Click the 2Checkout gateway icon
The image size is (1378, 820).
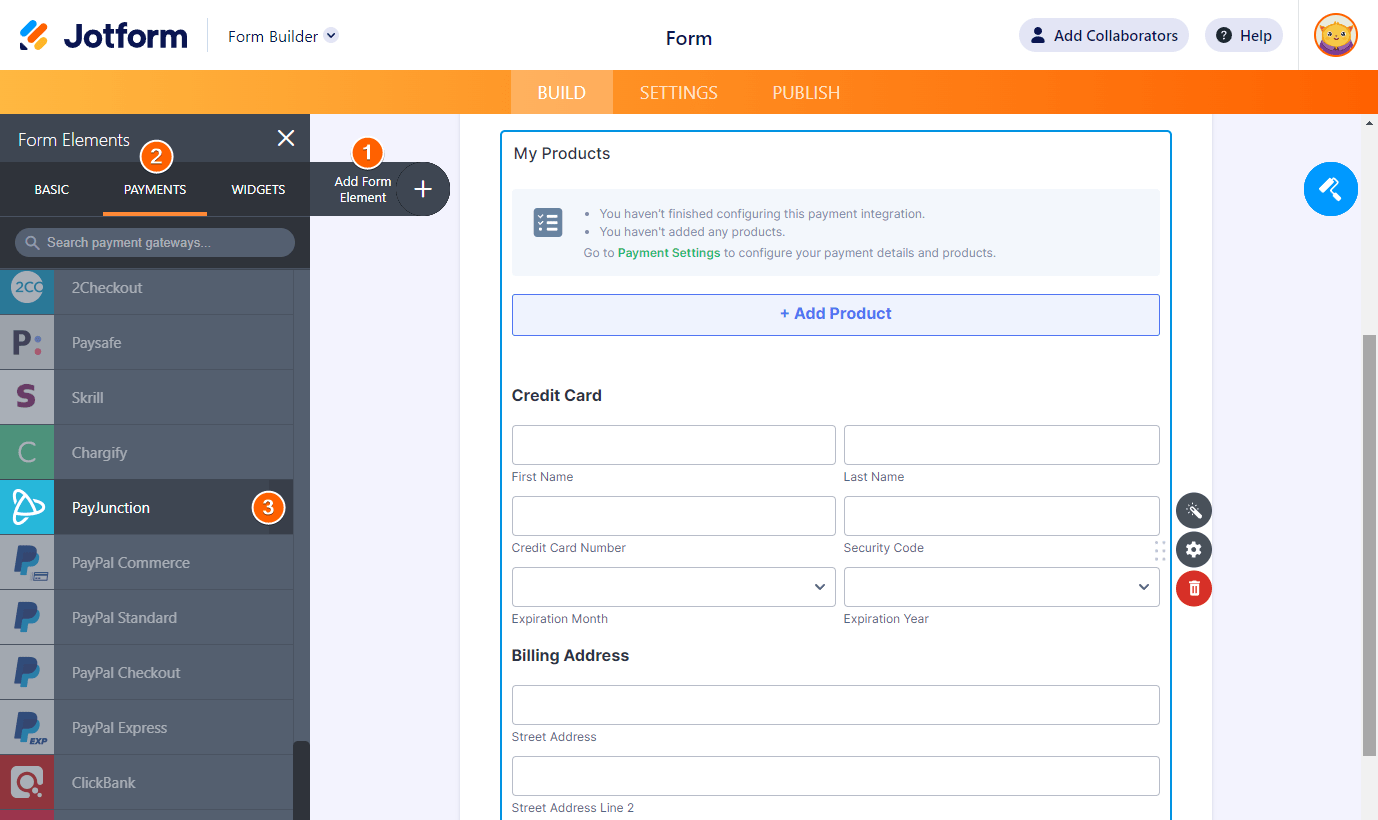click(27, 288)
